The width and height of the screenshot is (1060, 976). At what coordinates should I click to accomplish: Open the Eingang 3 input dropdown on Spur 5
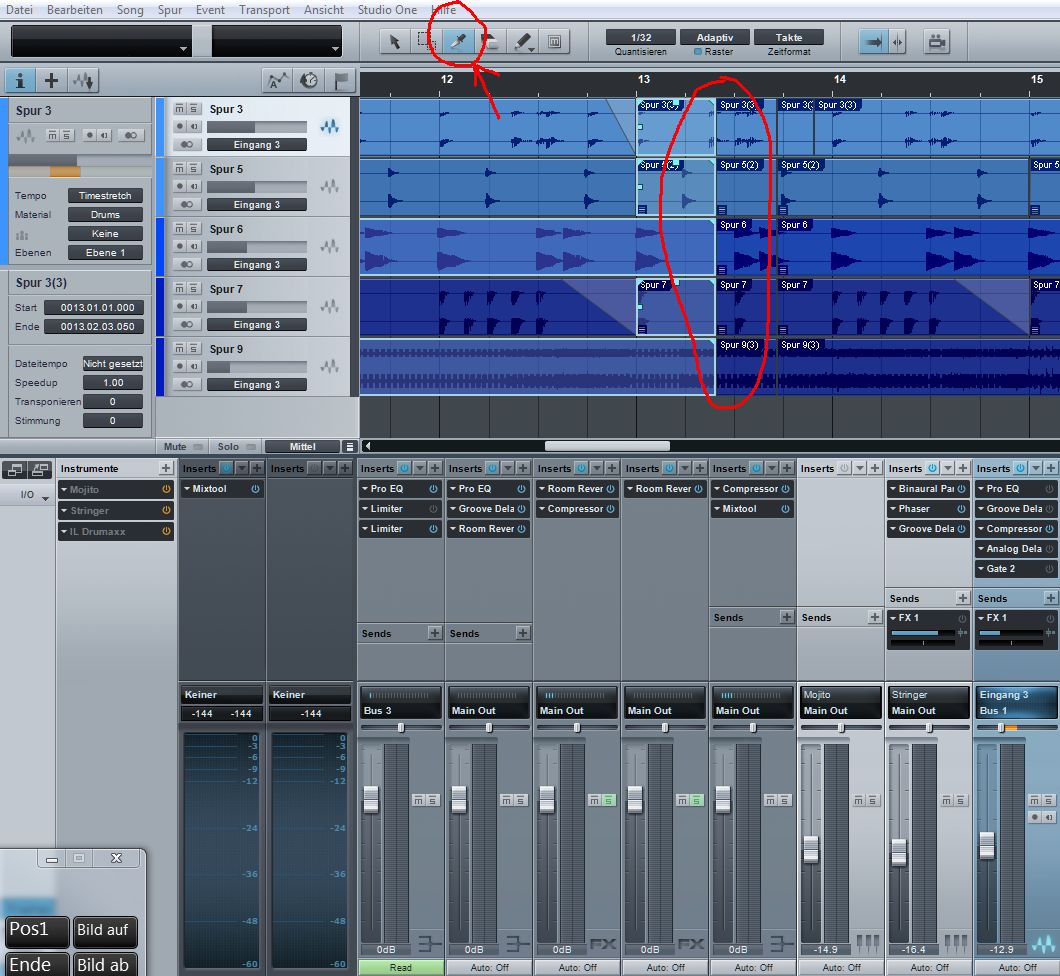(x=257, y=205)
